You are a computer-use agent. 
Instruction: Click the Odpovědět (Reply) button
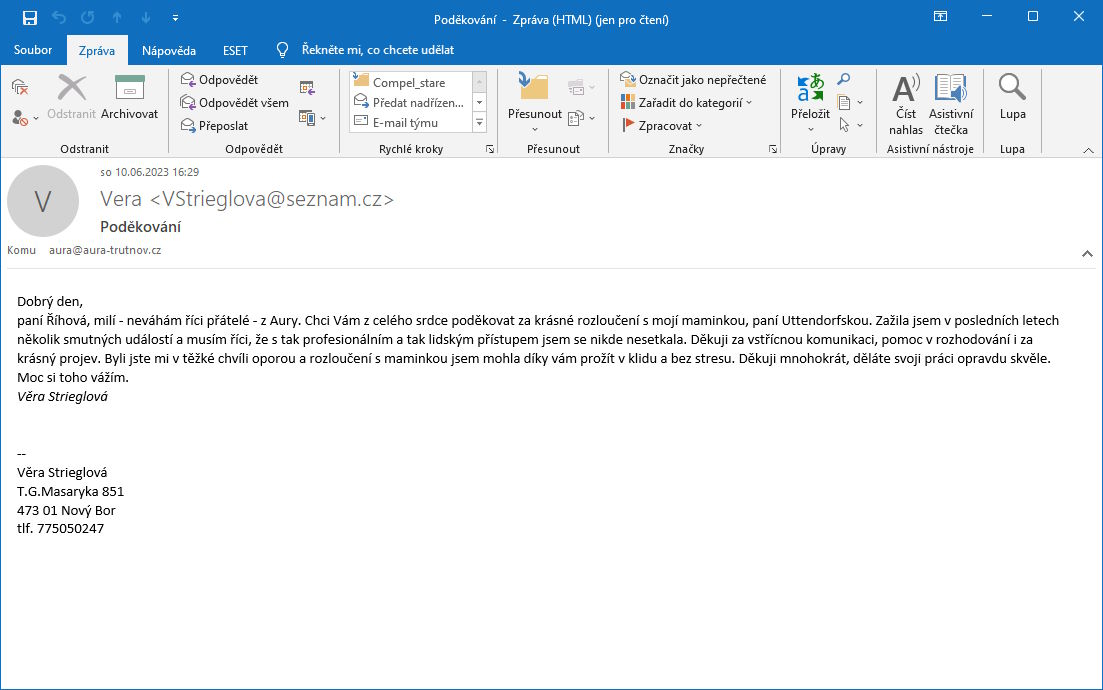[219, 80]
